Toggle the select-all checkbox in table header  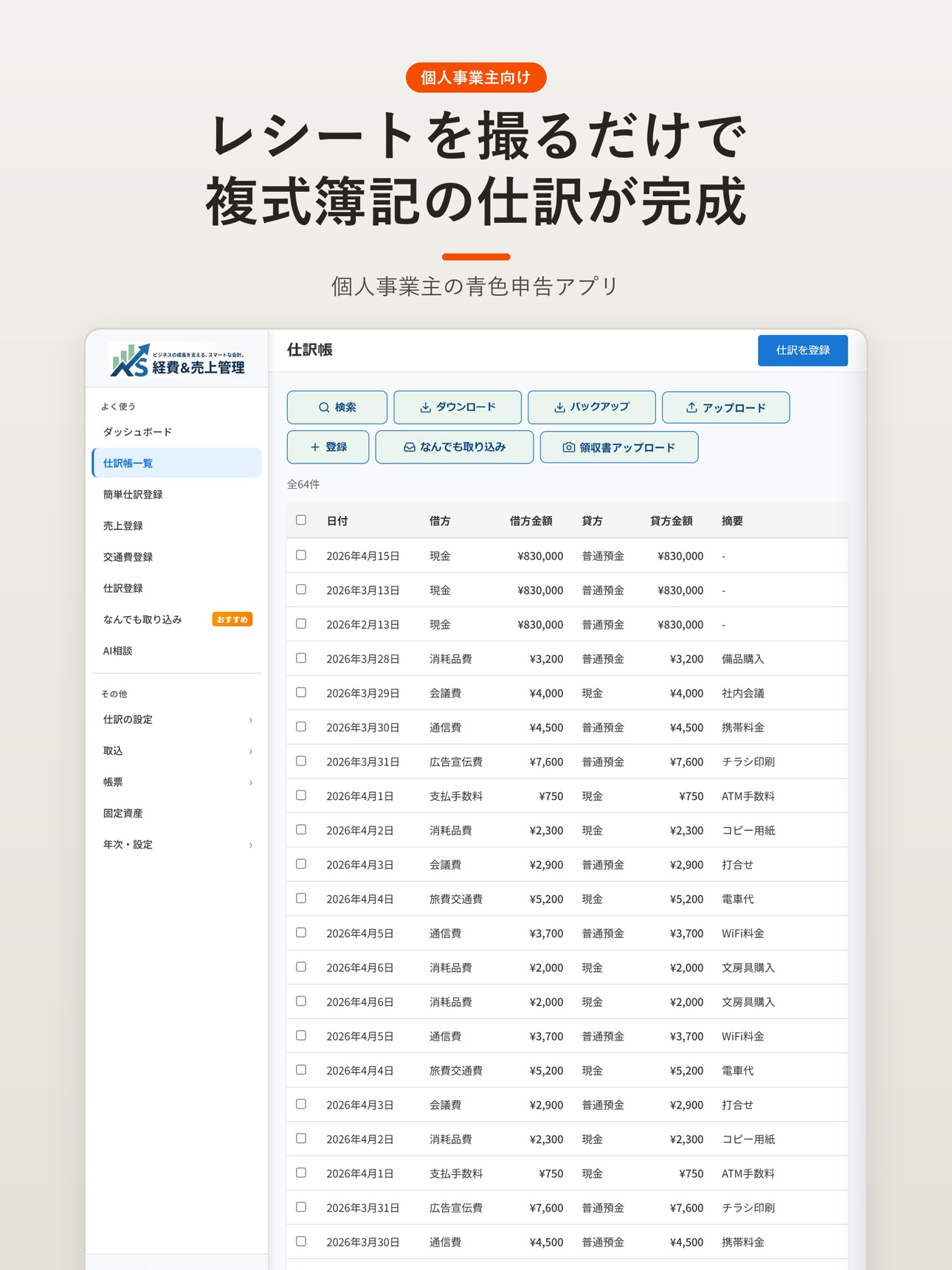tap(301, 520)
